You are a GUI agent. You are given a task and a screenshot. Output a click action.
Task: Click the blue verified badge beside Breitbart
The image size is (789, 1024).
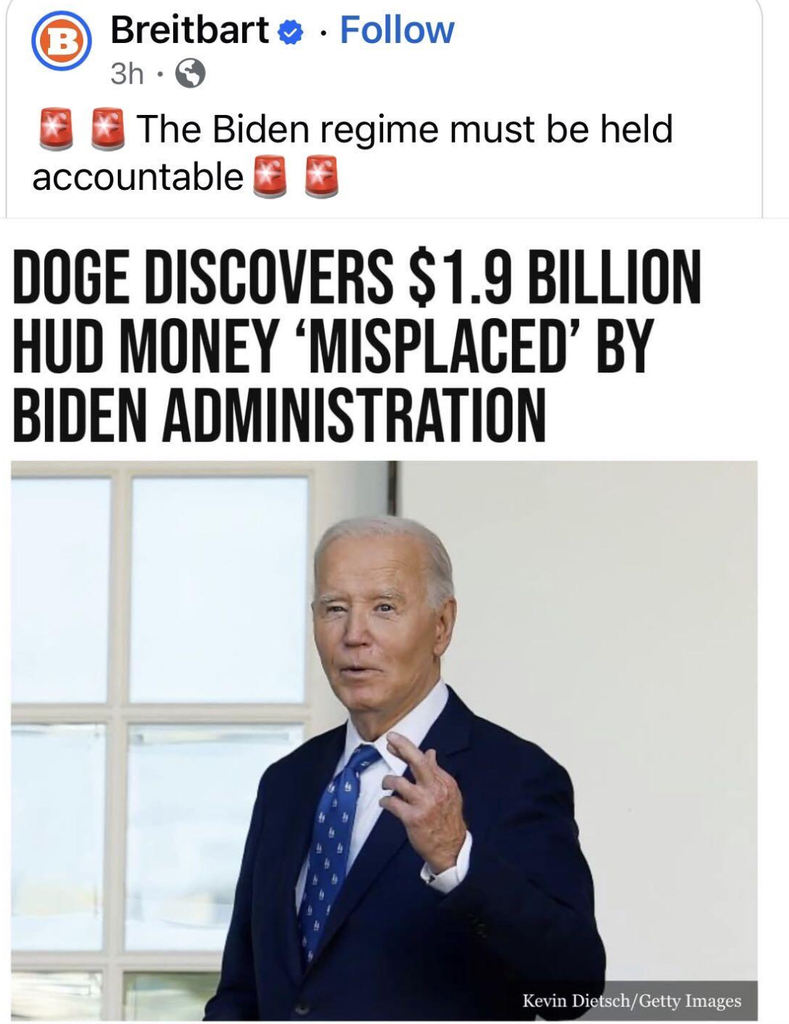pos(290,32)
